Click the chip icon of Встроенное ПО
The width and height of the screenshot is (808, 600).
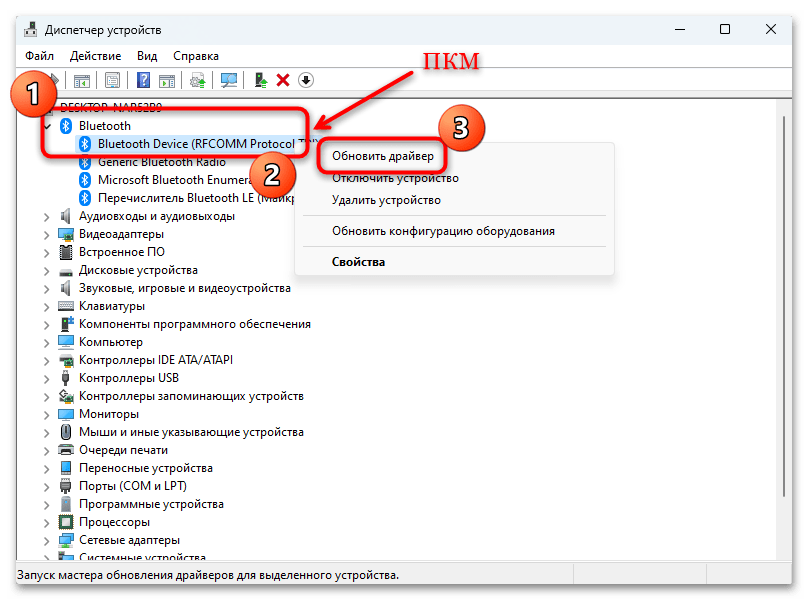coord(66,252)
